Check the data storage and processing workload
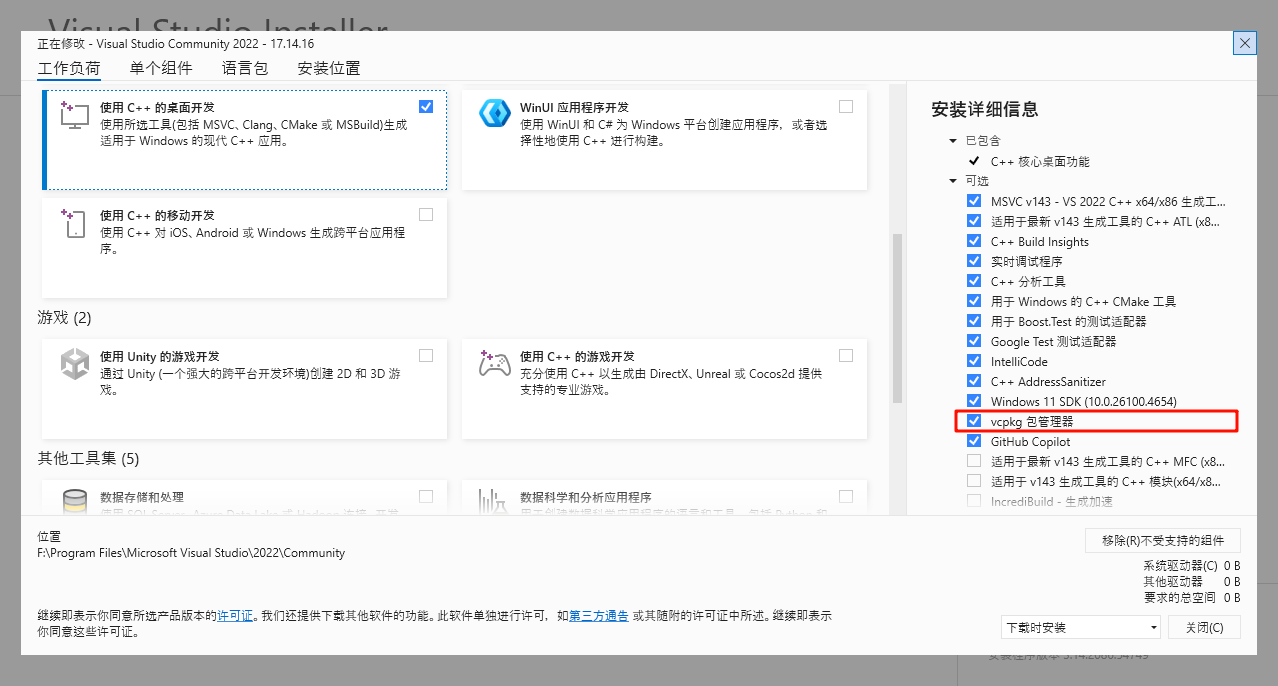Viewport: 1278px width, 686px height. point(426,496)
